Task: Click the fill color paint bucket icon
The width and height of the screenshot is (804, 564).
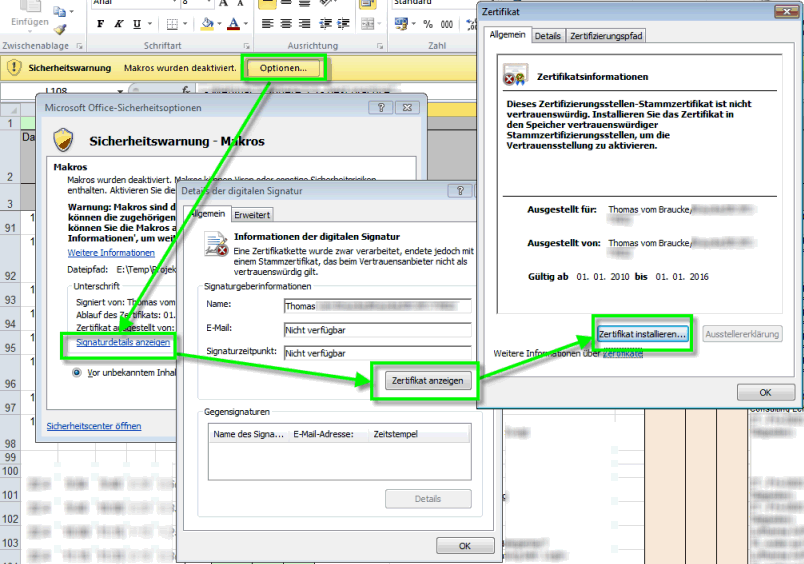Action: tap(207, 23)
